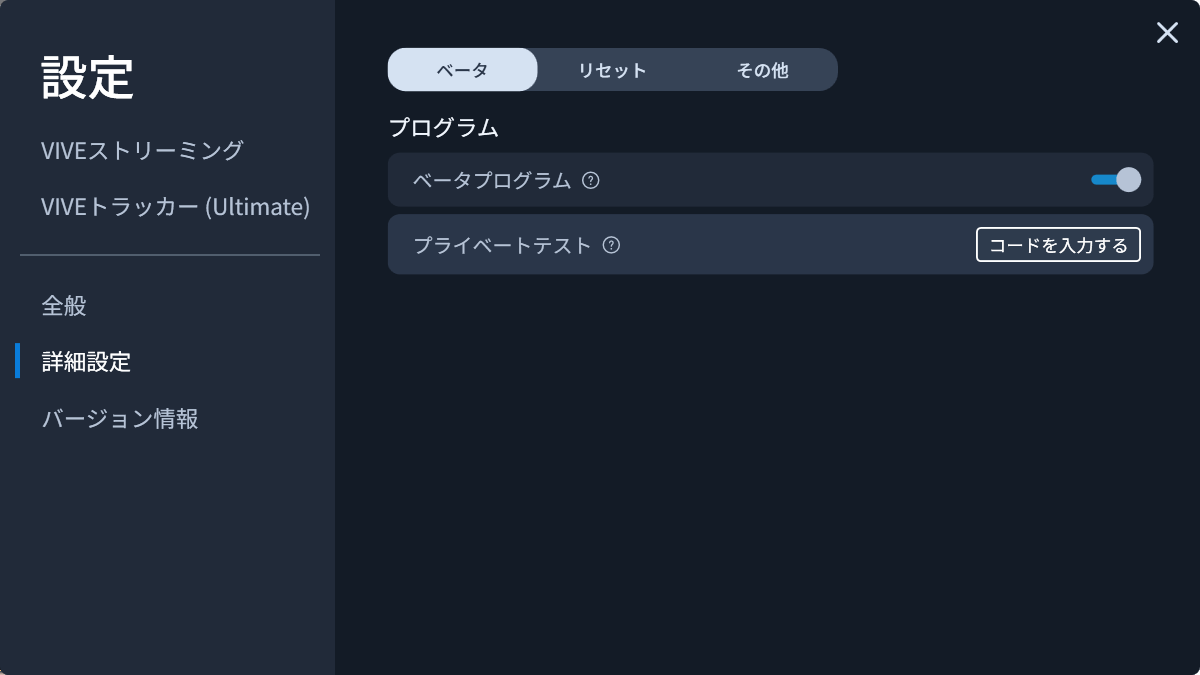Select VIVEトラッカー (Ultimate) in sidebar
Screen dimensions: 1200x675
coord(175,207)
